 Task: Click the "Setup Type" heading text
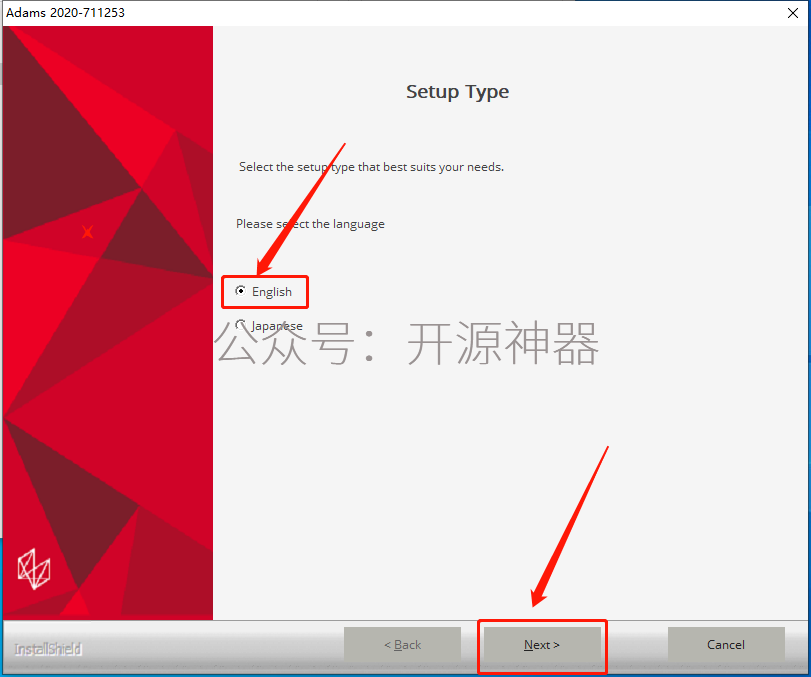[457, 92]
